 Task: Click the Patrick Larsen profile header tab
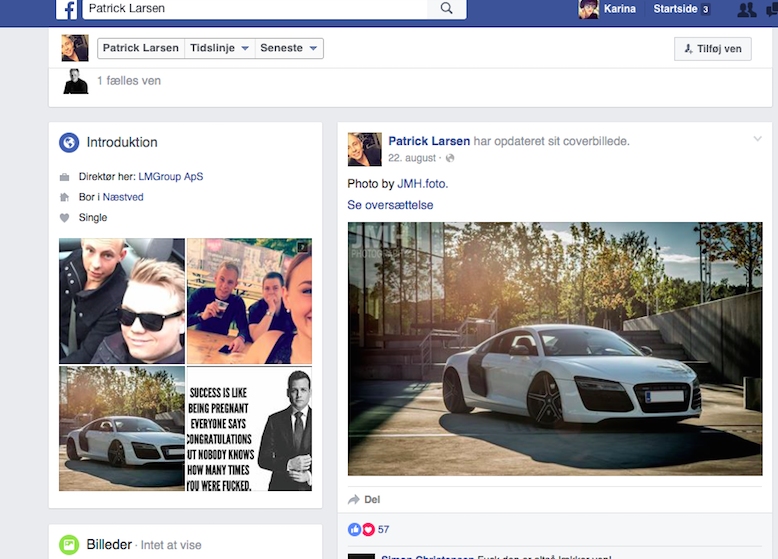point(141,48)
